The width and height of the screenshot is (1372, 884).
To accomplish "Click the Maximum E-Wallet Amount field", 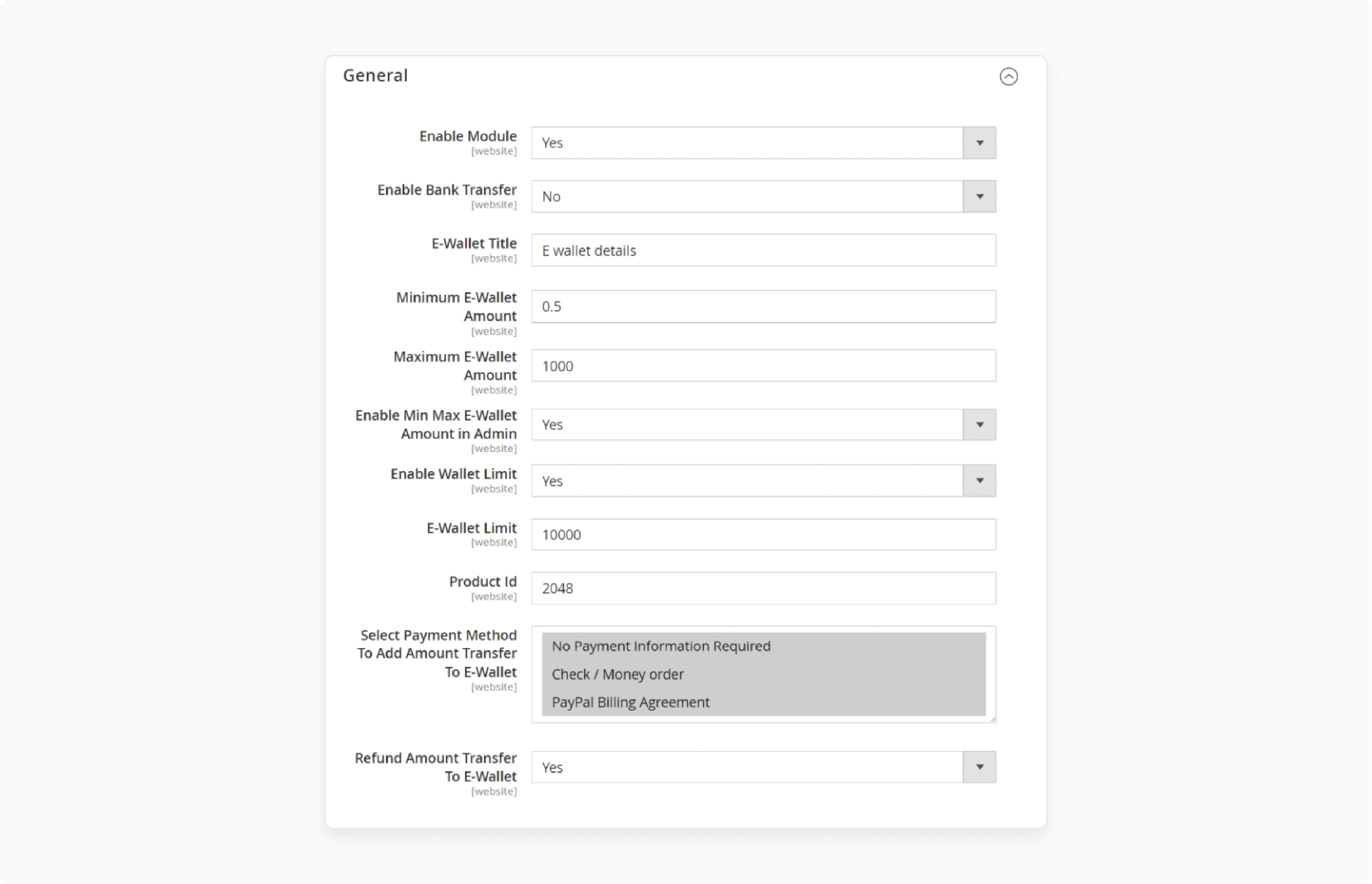I will [763, 366].
